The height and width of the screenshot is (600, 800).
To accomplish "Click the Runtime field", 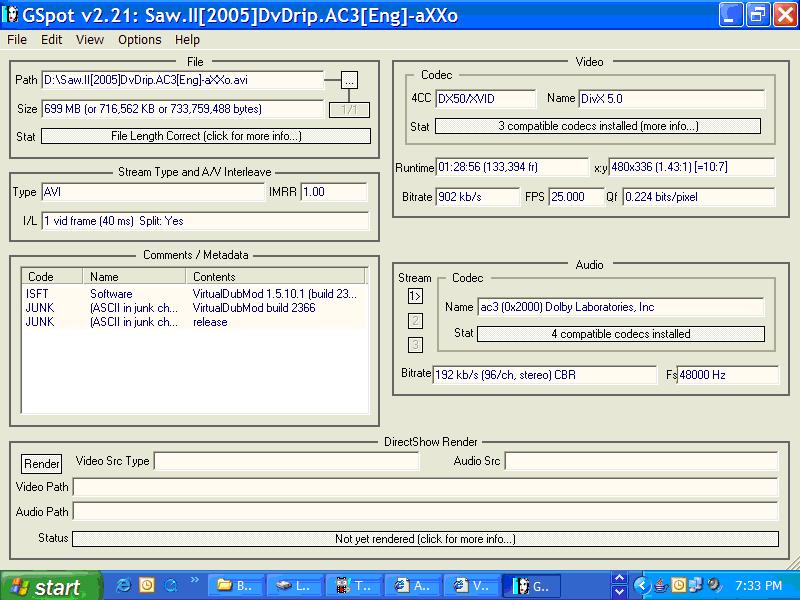I will tap(512, 167).
